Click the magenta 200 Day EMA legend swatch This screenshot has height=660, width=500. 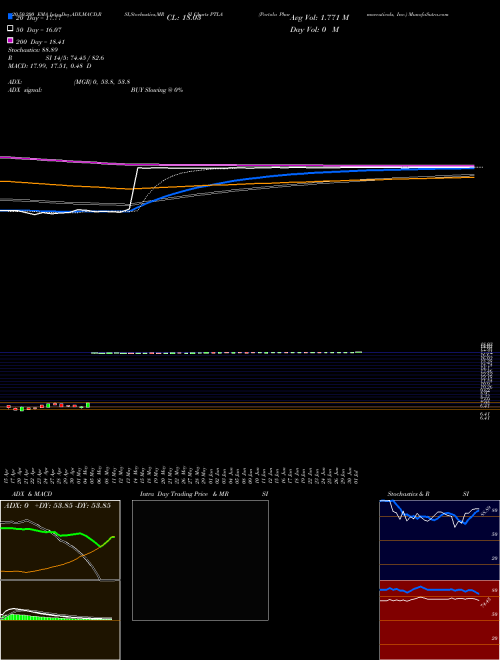tap(10, 40)
